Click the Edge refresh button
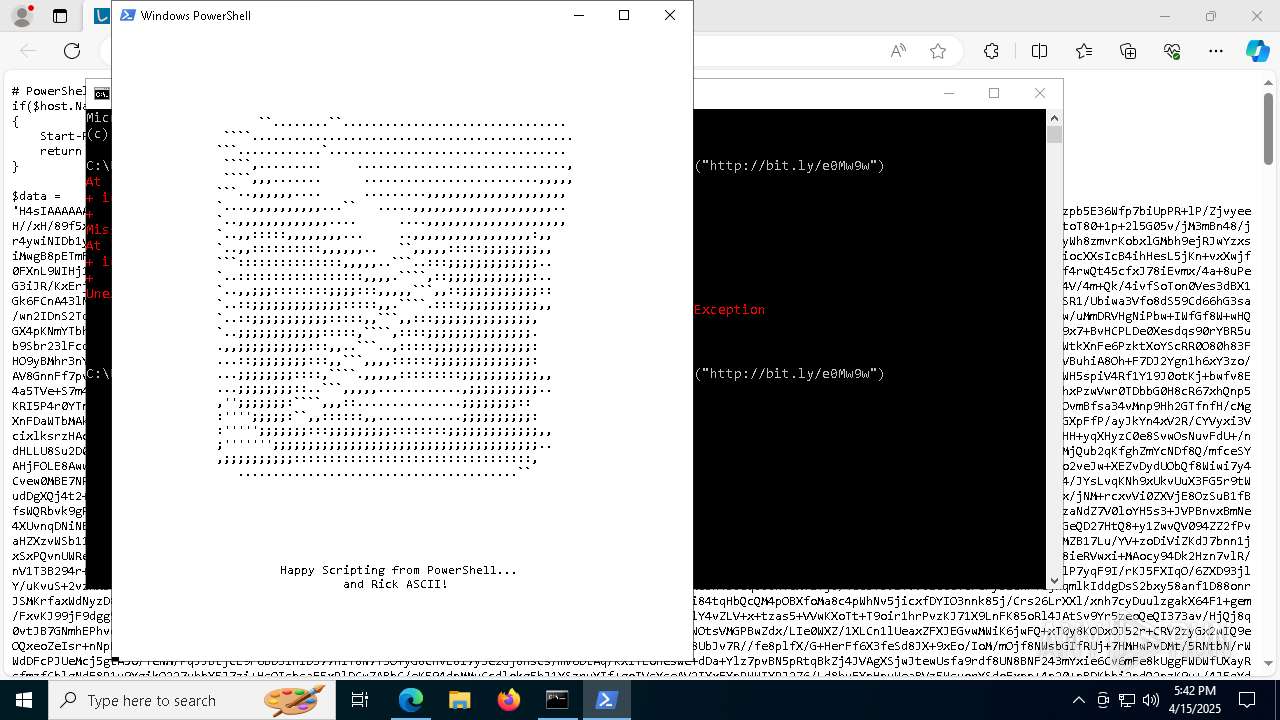Viewport: 1280px width, 720px height. pyautogui.click(x=72, y=51)
